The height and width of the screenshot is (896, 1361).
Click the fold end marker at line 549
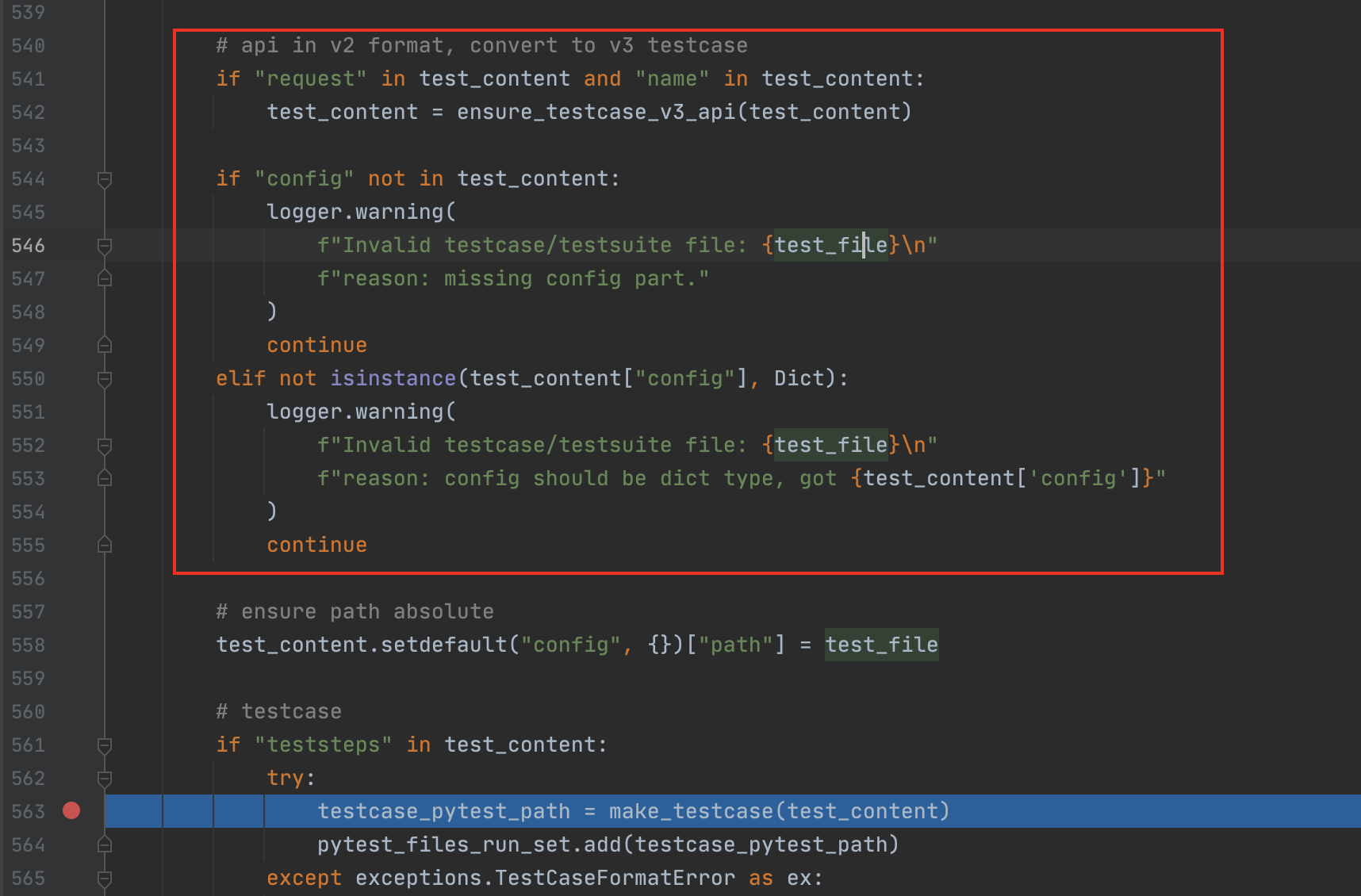104,345
